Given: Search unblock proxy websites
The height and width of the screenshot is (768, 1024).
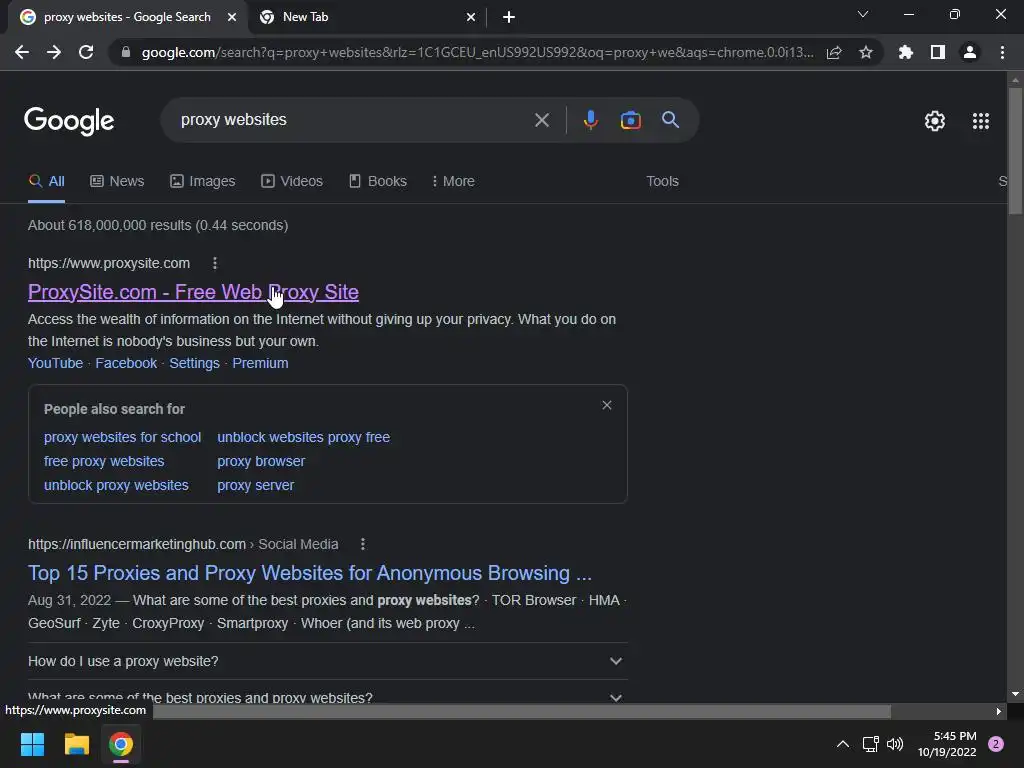Looking at the screenshot, I should coord(116,485).
